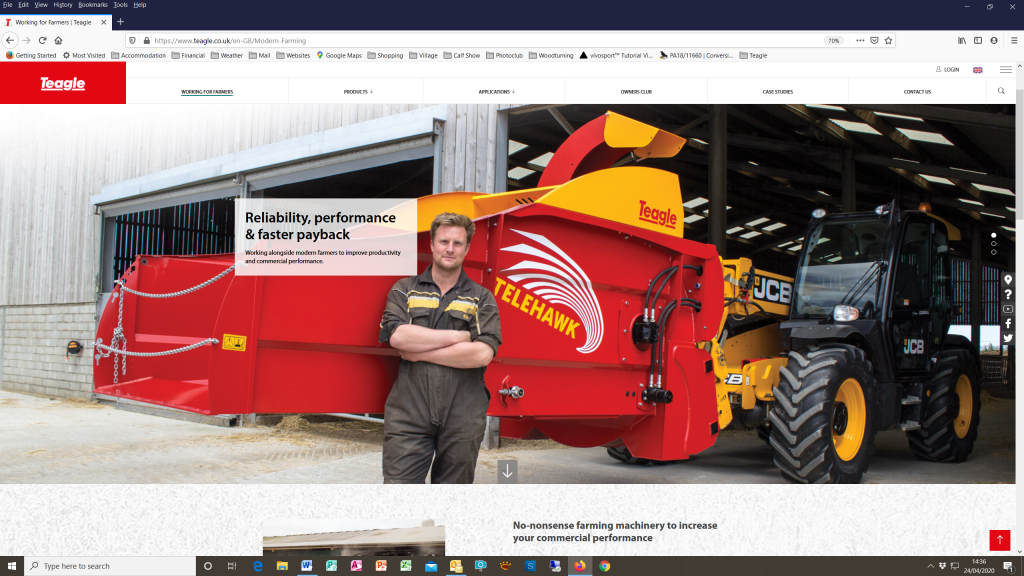
Task: Open a new browser tab
Action: [x=120, y=22]
